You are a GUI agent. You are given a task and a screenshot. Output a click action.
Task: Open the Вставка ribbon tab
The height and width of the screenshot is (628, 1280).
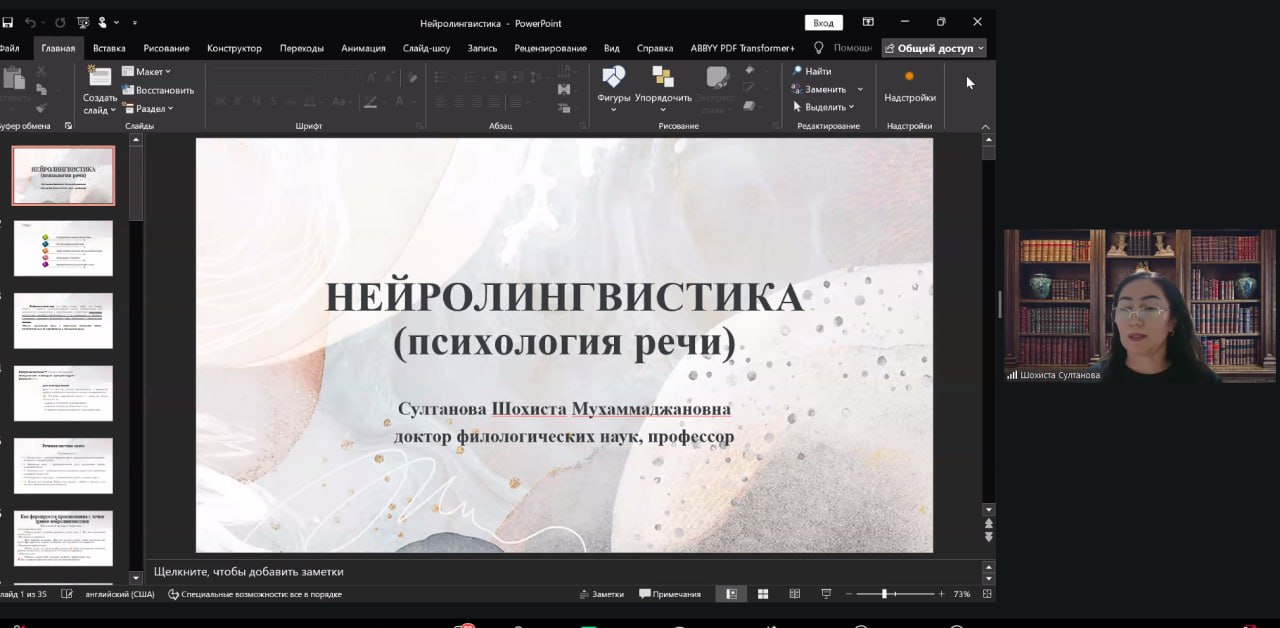click(109, 48)
